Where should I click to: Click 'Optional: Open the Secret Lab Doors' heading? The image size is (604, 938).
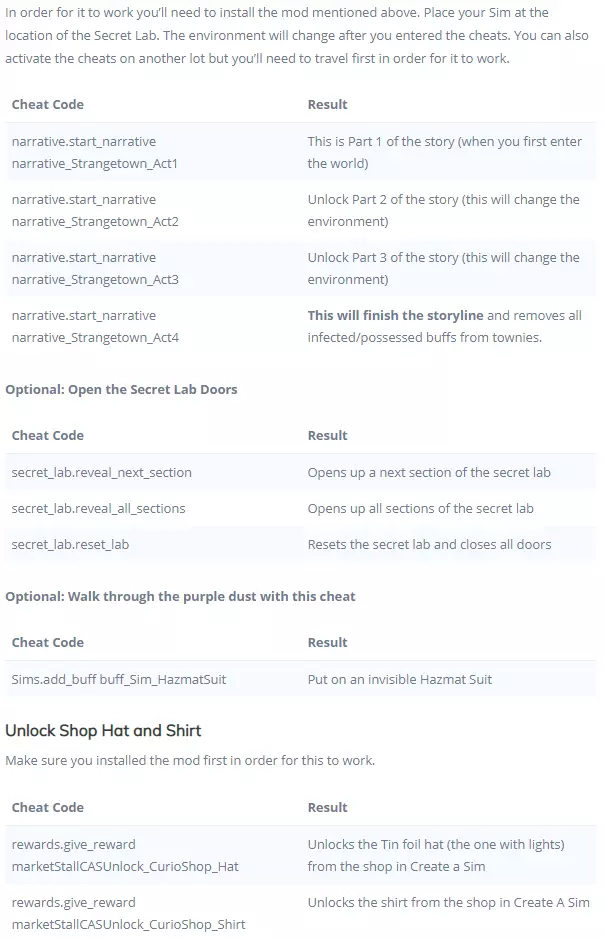[121, 389]
